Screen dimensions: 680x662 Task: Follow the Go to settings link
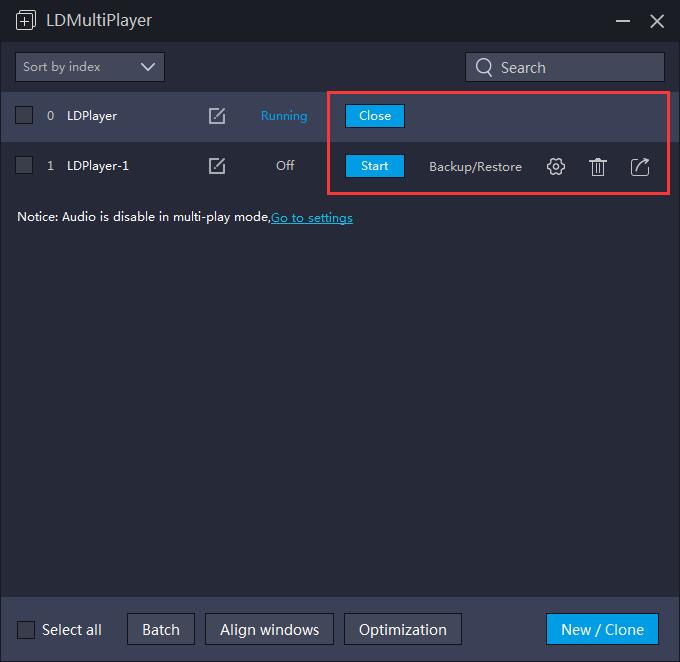tap(312, 217)
